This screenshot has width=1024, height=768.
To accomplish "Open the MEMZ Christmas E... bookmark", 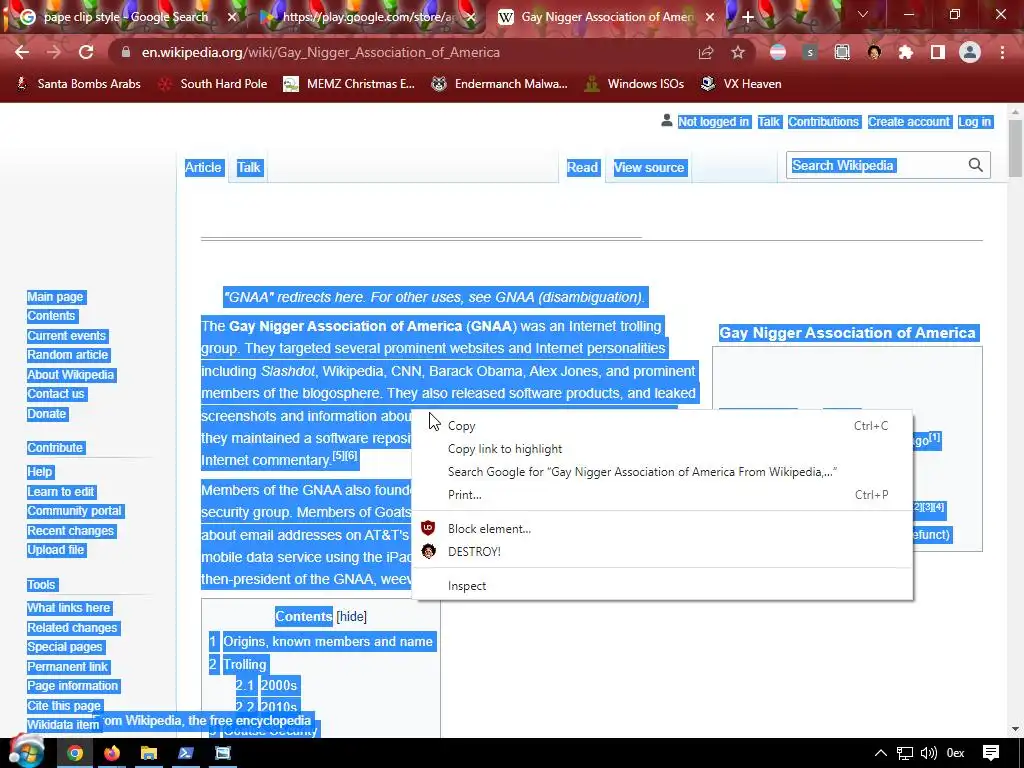I will [349, 84].
